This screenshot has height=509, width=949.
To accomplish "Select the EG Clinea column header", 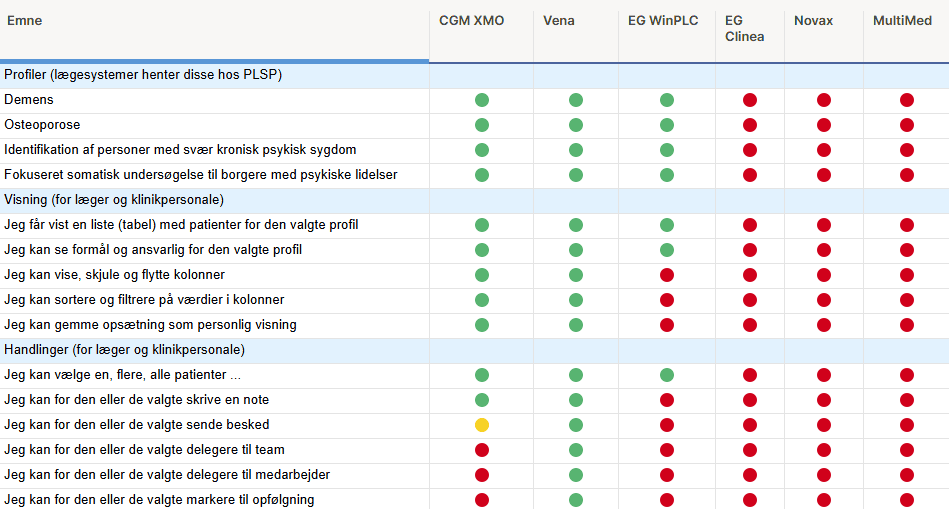I will 744,28.
